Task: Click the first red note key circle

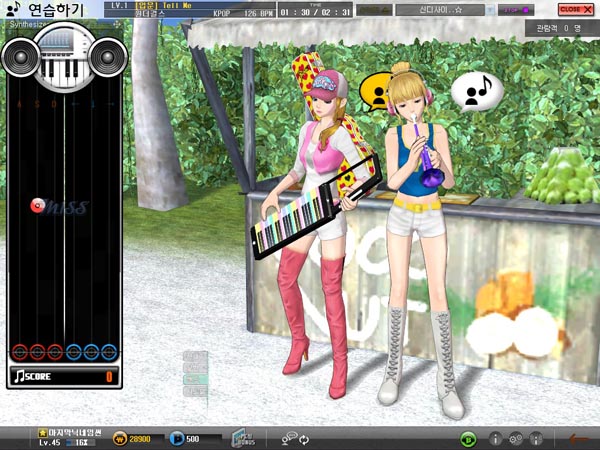Action: (x=19, y=351)
